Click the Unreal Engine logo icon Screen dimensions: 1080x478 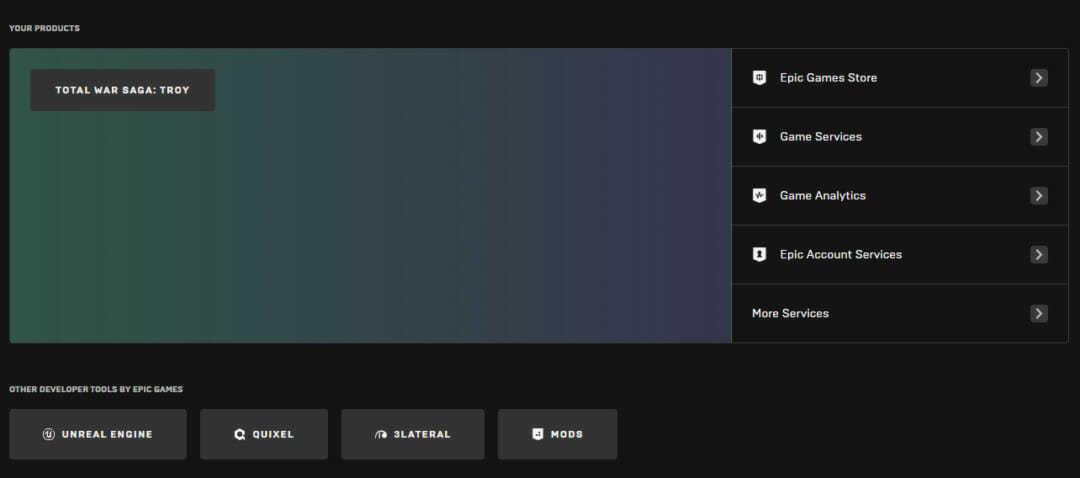(x=48, y=435)
